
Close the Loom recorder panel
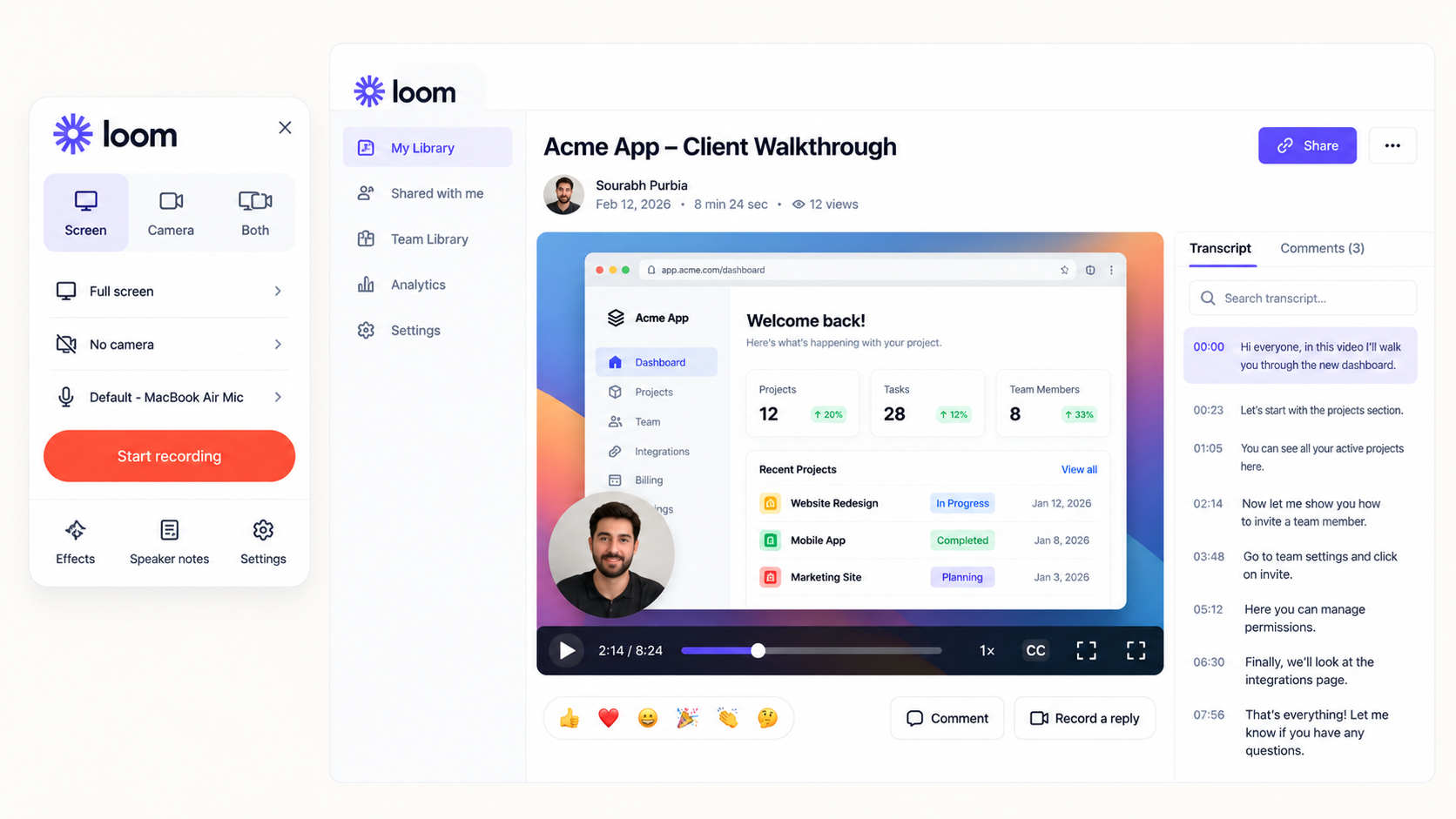tap(285, 128)
